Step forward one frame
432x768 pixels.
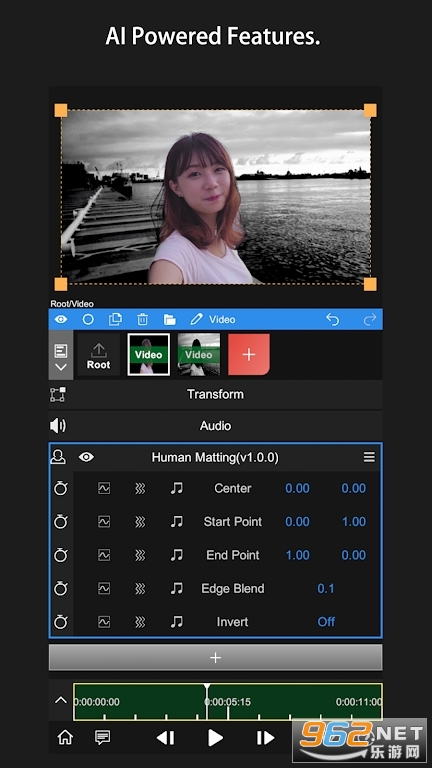tap(265, 738)
